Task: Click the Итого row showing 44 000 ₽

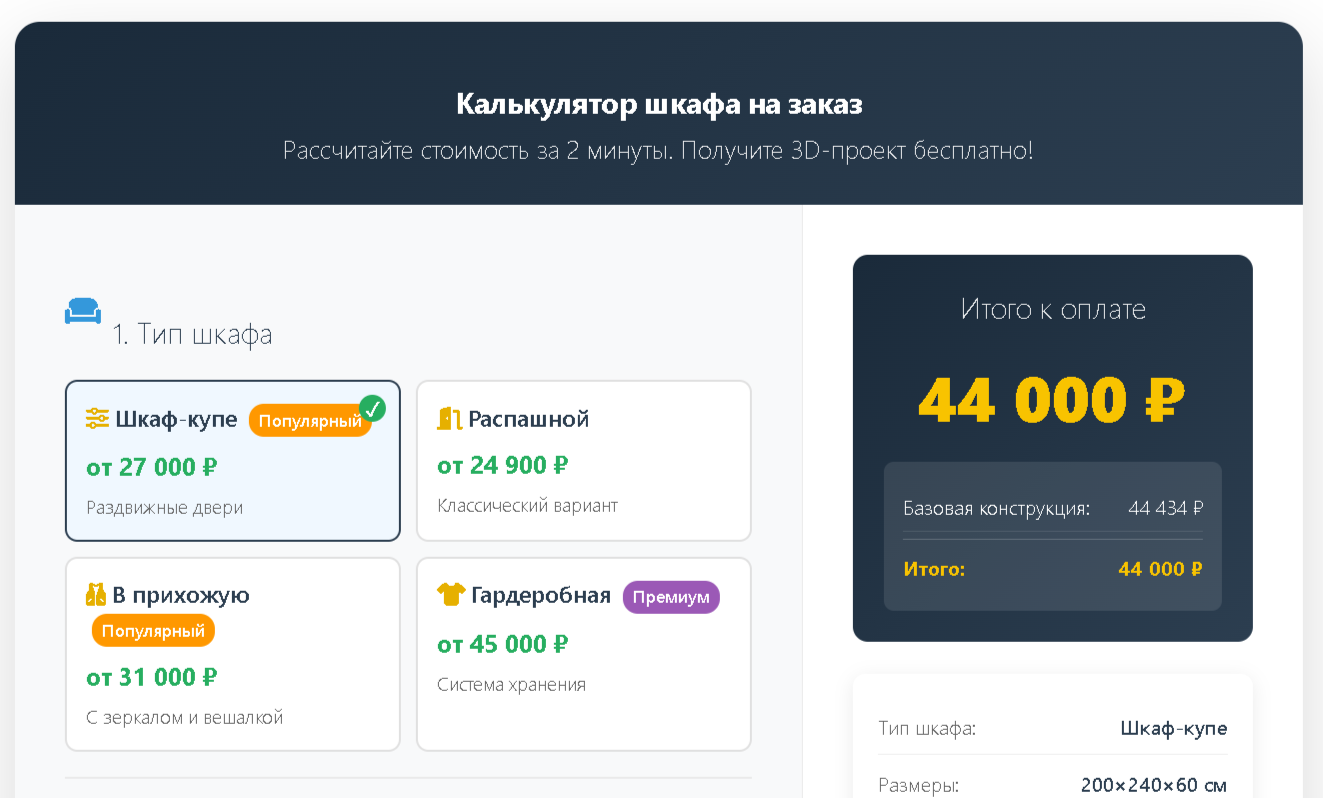Action: click(1051, 568)
